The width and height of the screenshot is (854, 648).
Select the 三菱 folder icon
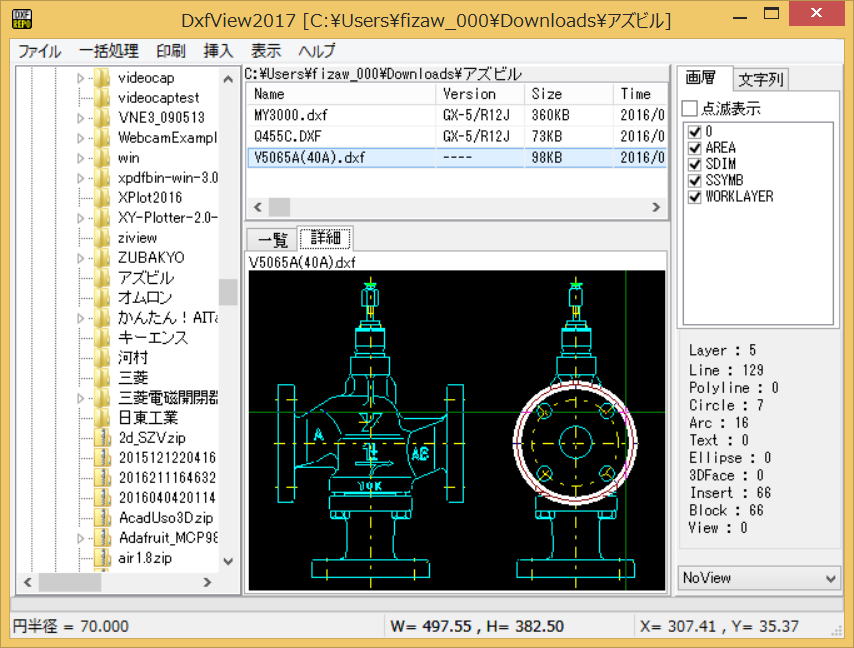[x=102, y=377]
